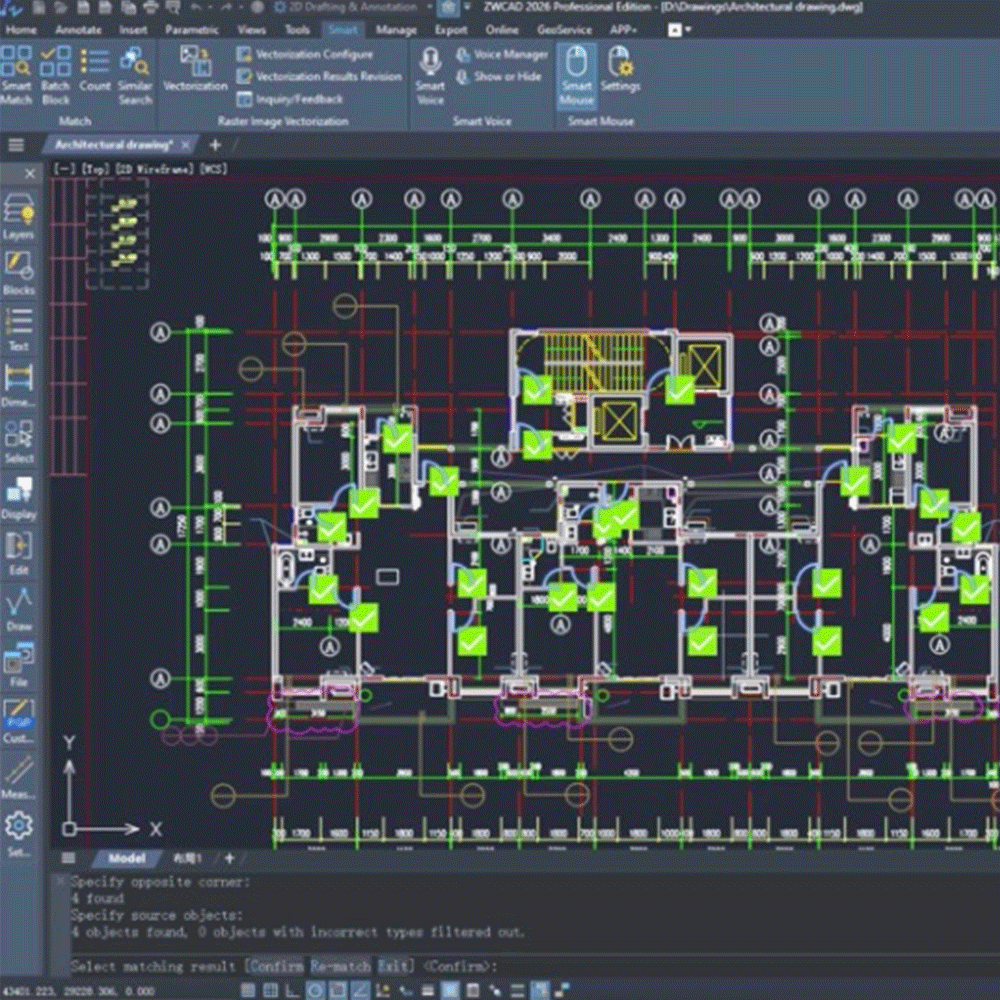1000x1000 pixels.
Task: Open Vectorization Results Revision
Action: point(319,77)
